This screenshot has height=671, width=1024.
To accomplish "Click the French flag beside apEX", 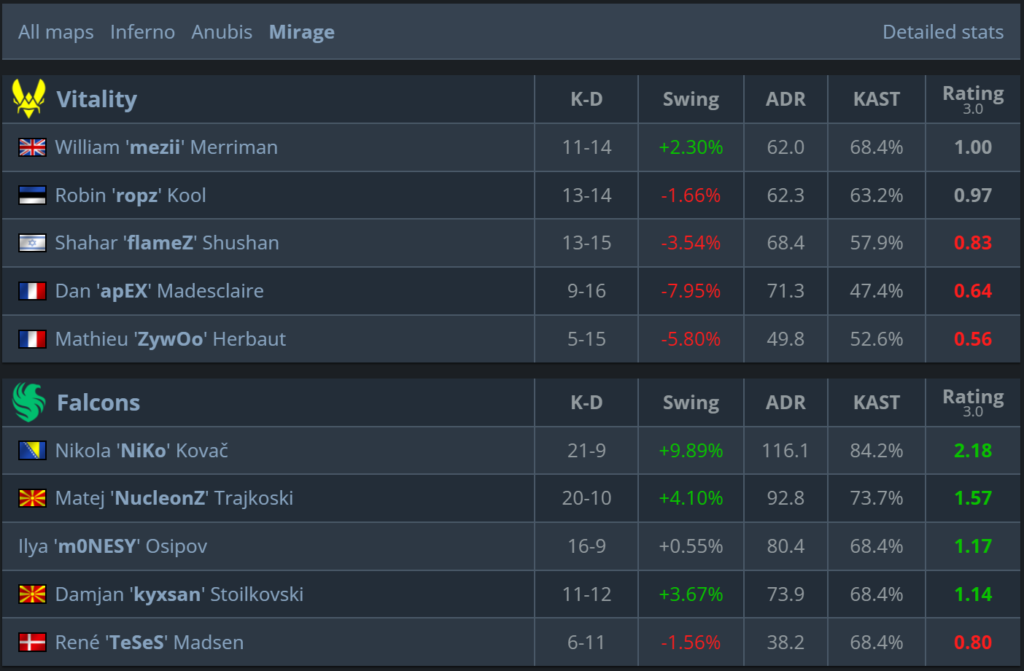I will pyautogui.click(x=33, y=291).
